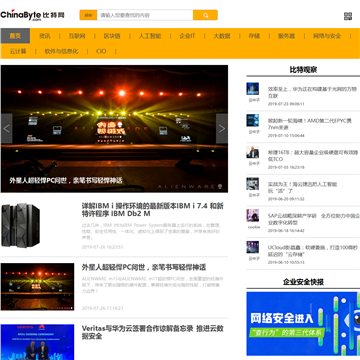
Task: Open the 云计算 navigation item
Action: point(18,51)
